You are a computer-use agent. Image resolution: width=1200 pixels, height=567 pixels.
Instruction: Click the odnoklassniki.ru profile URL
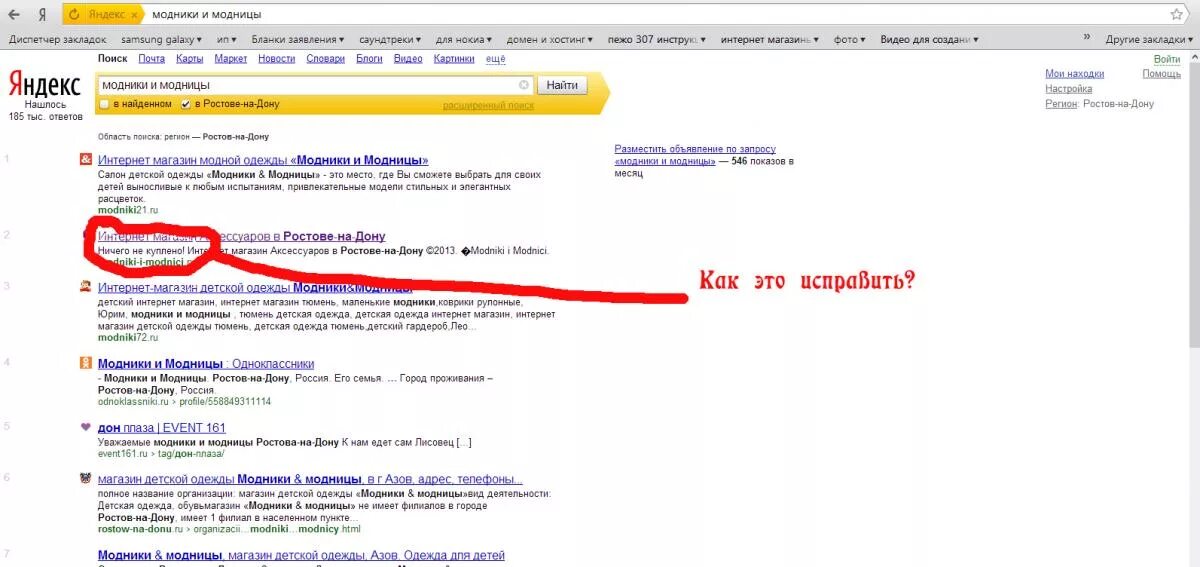click(x=184, y=401)
